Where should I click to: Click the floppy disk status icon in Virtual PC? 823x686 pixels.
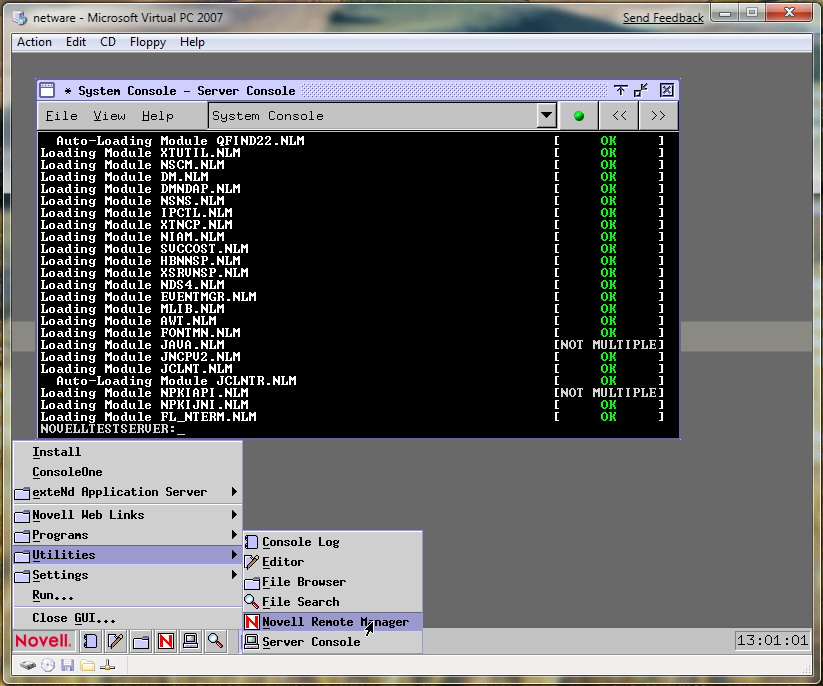67,666
